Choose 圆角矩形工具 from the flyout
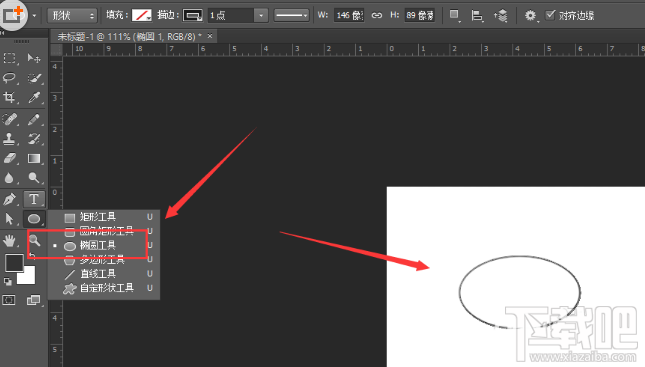The width and height of the screenshot is (645, 367). pyautogui.click(x=104, y=231)
